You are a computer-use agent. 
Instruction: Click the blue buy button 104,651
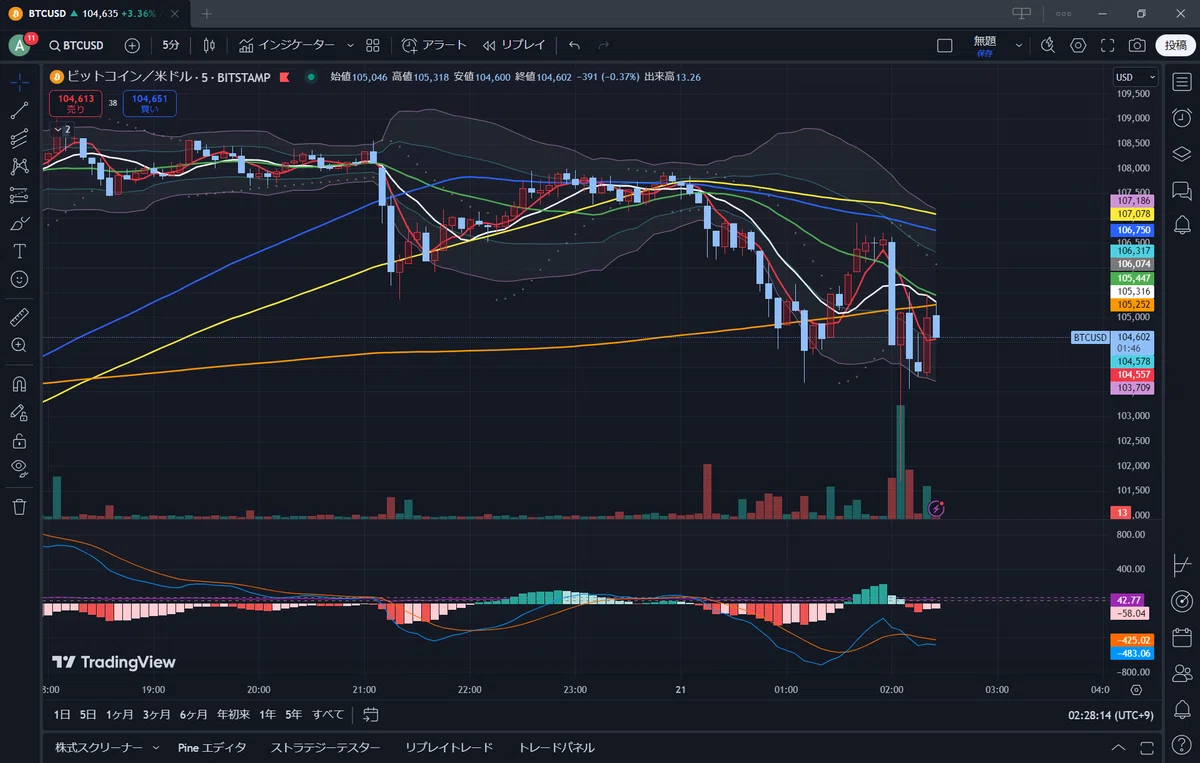pyautogui.click(x=149, y=103)
